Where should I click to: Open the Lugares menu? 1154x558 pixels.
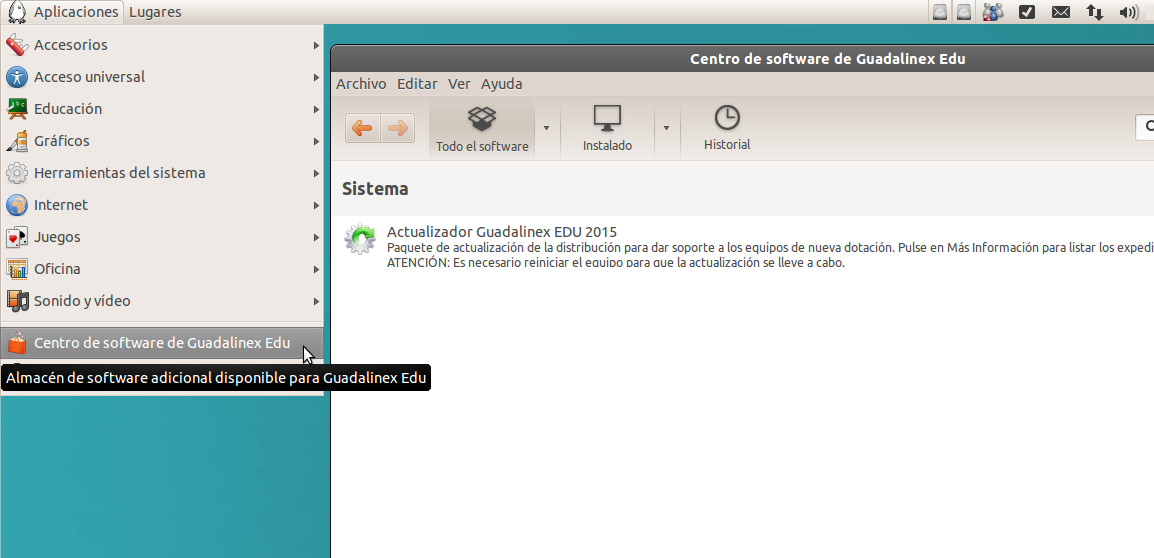click(x=155, y=12)
